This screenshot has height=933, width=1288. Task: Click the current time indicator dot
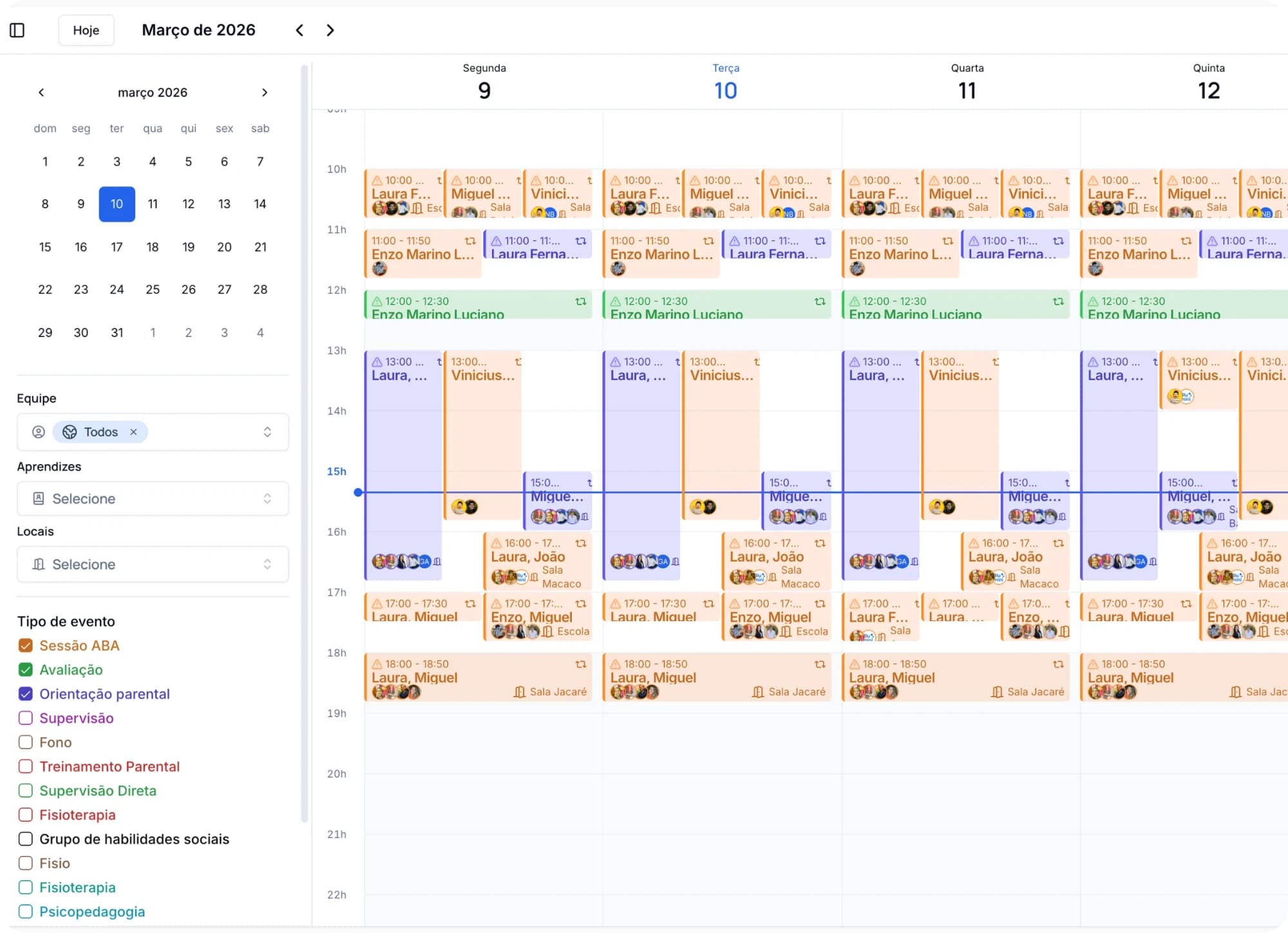point(358,492)
